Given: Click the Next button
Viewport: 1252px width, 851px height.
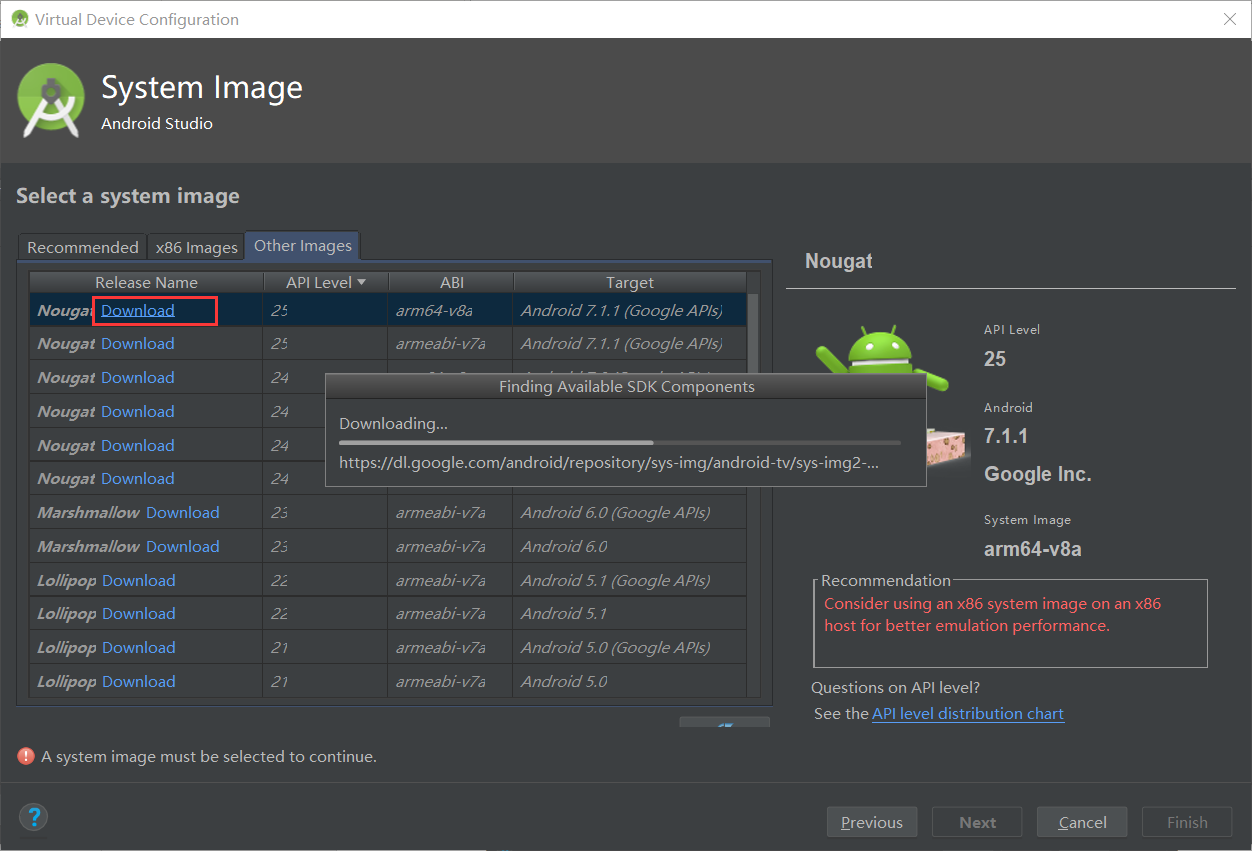Looking at the screenshot, I should (x=977, y=822).
